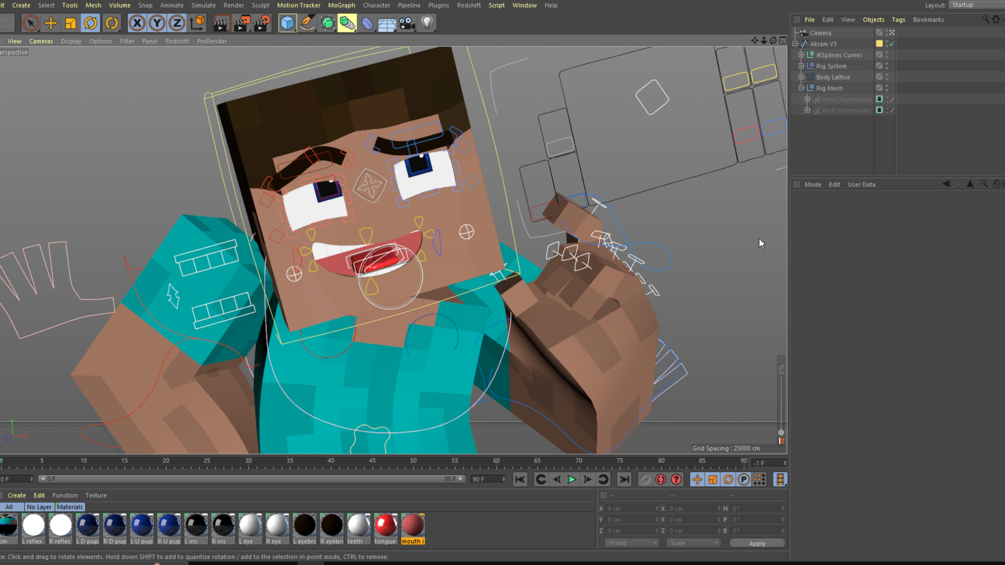Select the teeth material

tap(358, 528)
